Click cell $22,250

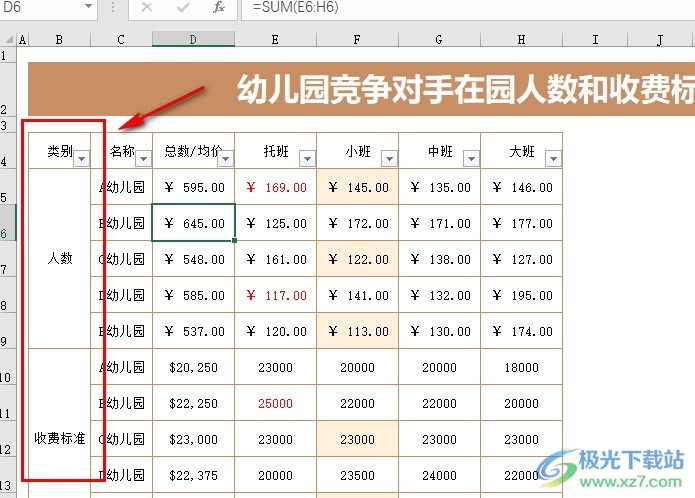click(193, 403)
